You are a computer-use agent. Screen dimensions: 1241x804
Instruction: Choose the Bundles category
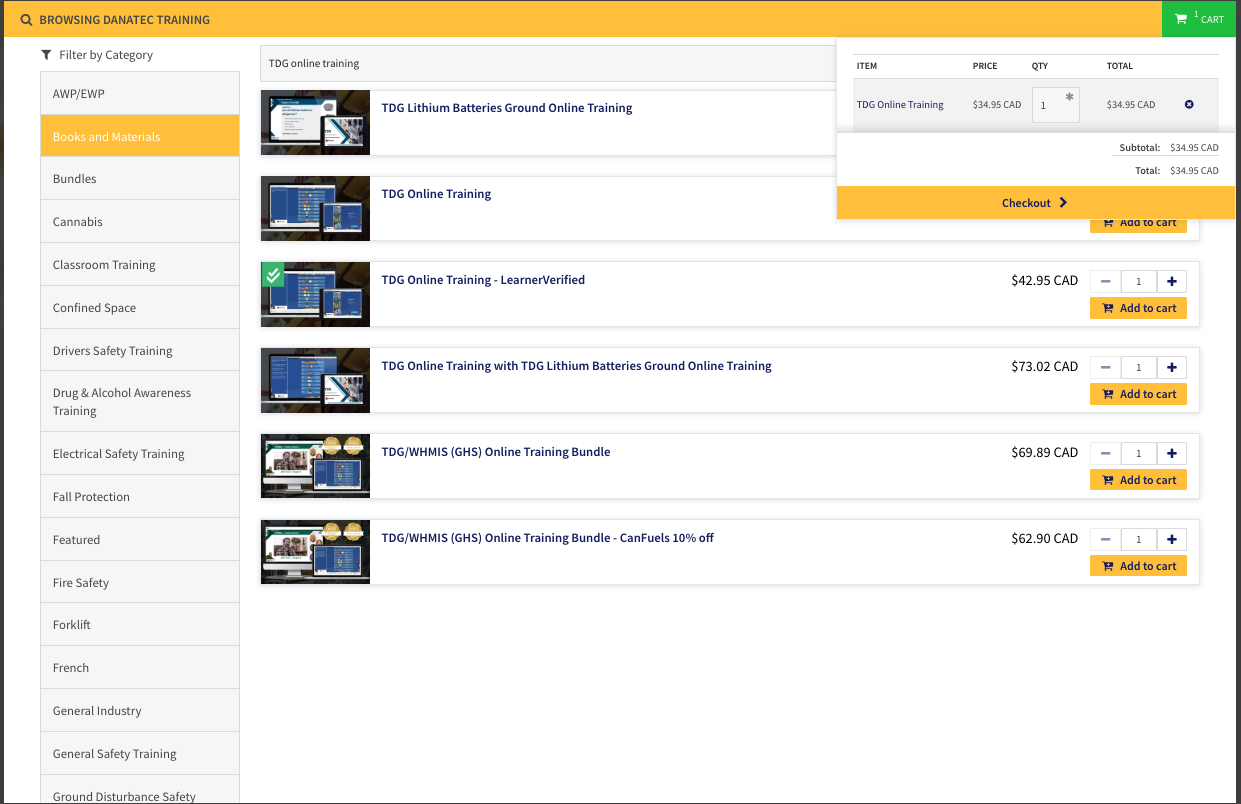(x=140, y=178)
